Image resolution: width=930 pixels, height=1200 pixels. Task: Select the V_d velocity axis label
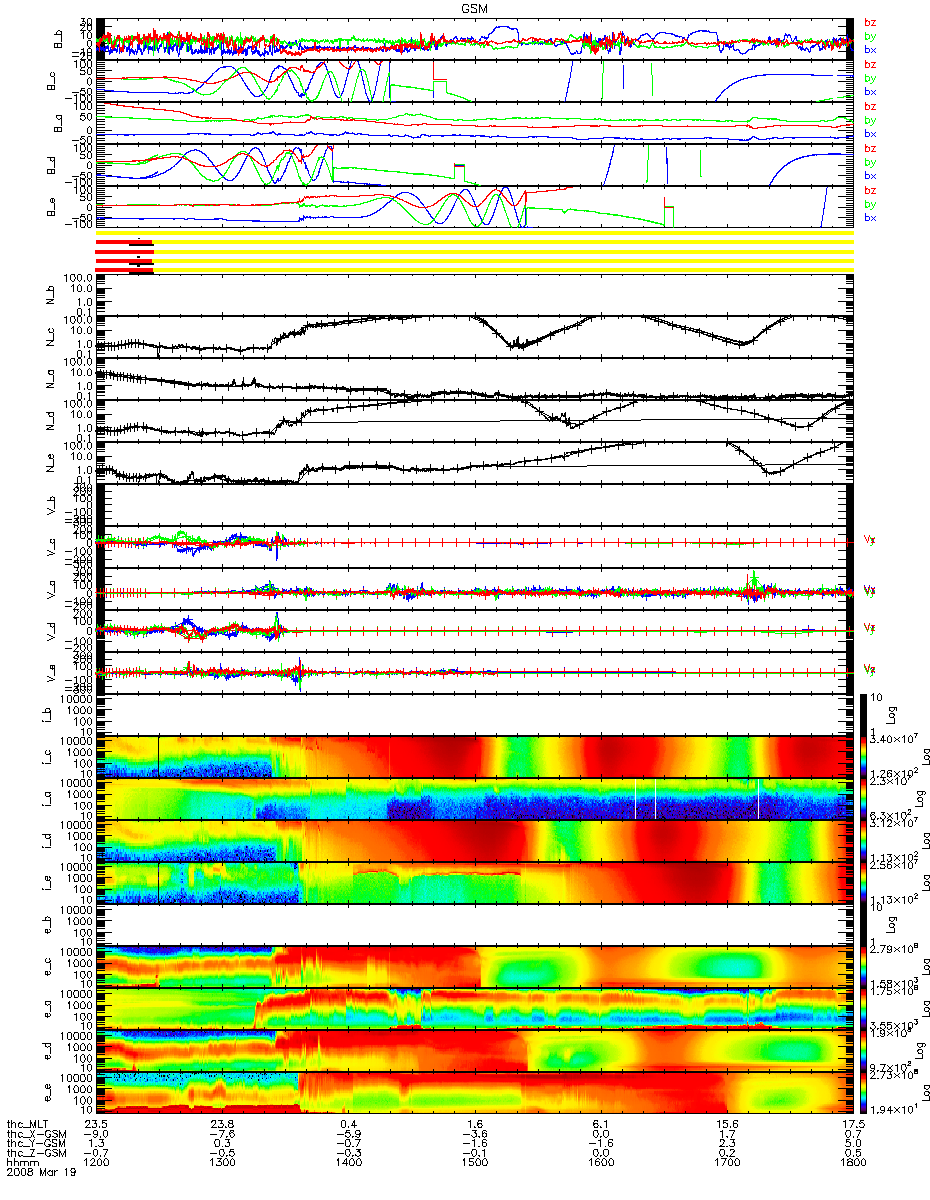tap(51, 630)
